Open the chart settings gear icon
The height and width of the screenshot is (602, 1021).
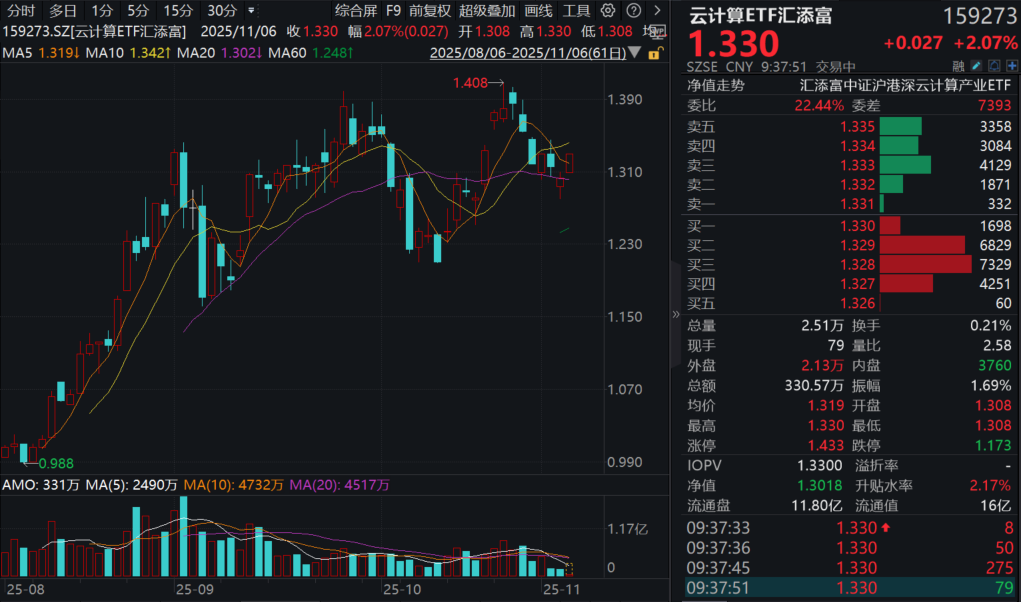pos(607,10)
